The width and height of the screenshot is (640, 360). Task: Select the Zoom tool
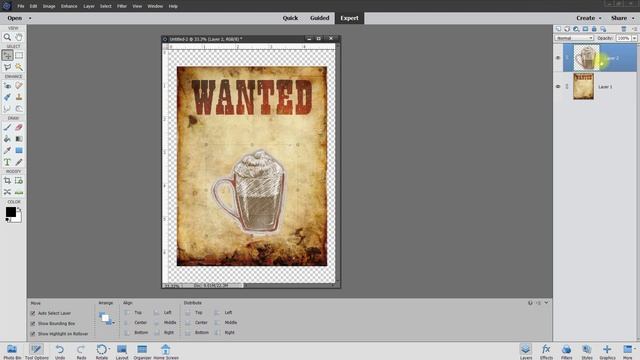[x=7, y=37]
